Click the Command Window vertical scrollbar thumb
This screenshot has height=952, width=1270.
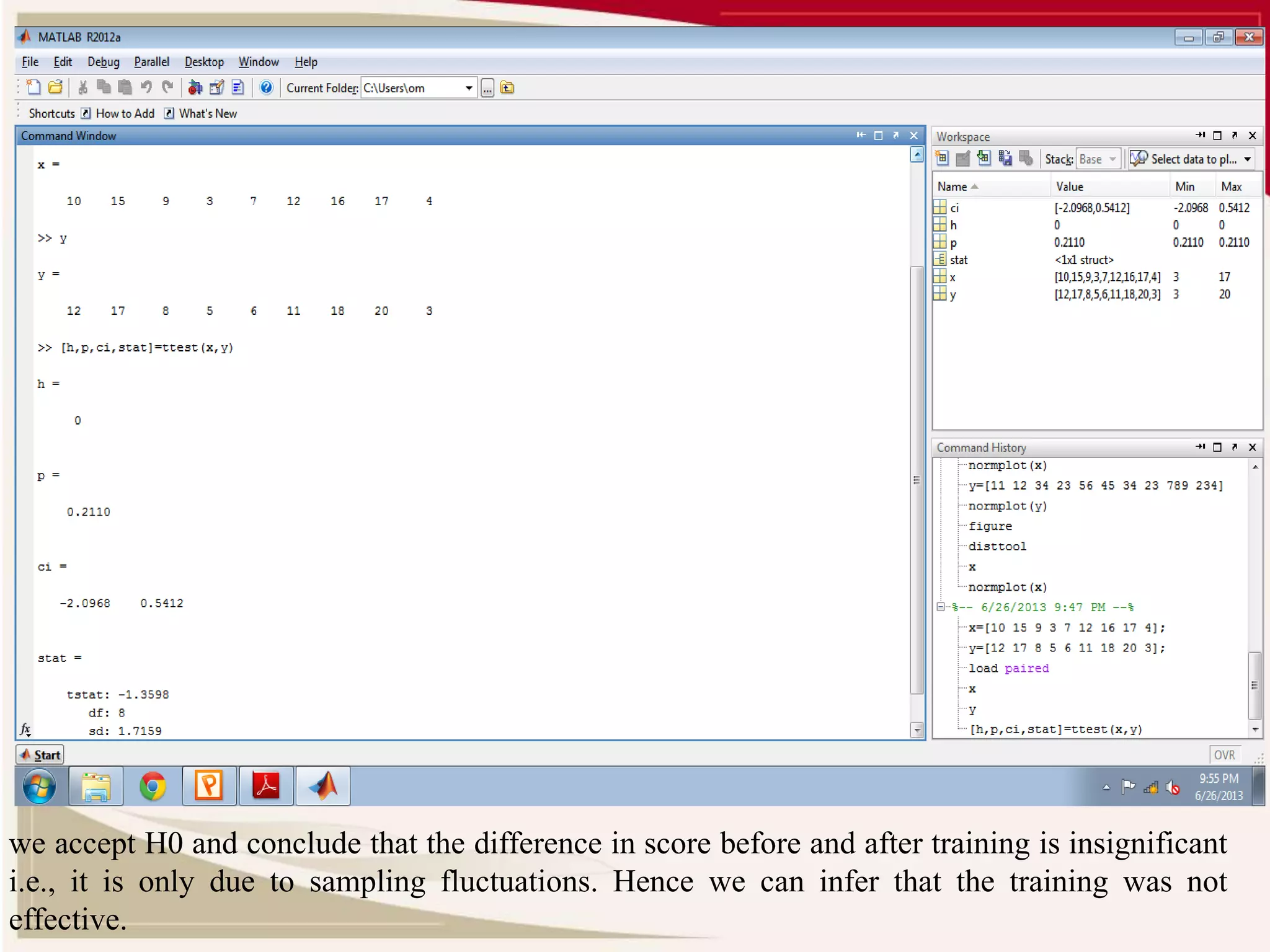coord(917,480)
